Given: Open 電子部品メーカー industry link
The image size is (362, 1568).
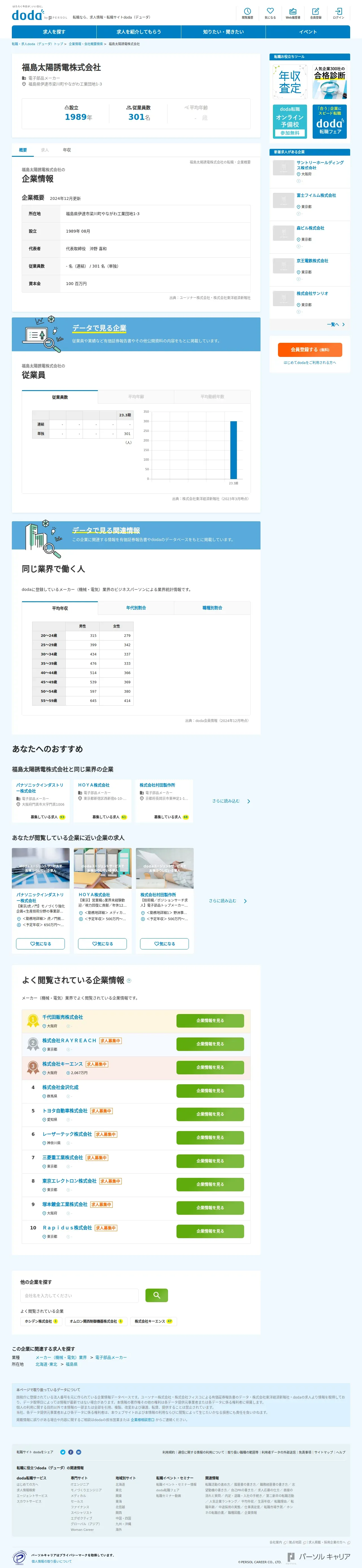Looking at the screenshot, I should tap(111, 1357).
